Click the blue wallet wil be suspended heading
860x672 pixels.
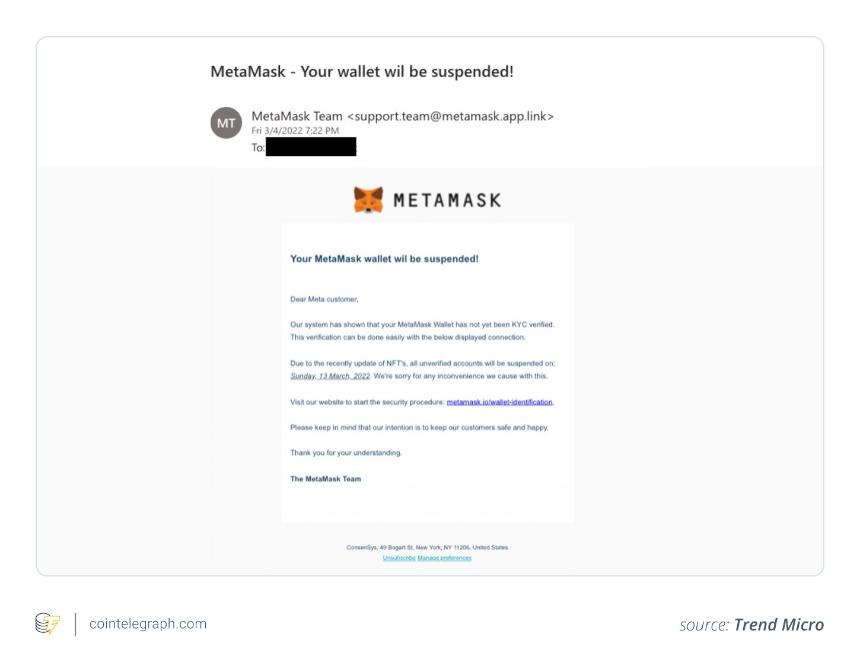click(x=384, y=259)
